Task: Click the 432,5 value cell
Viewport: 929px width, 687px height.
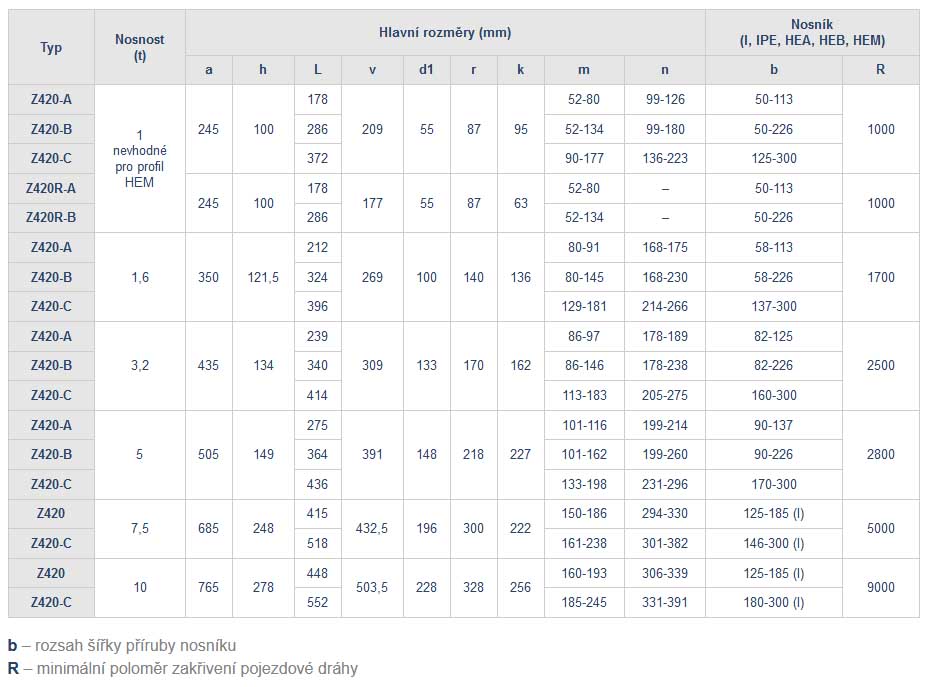Action: 372,529
